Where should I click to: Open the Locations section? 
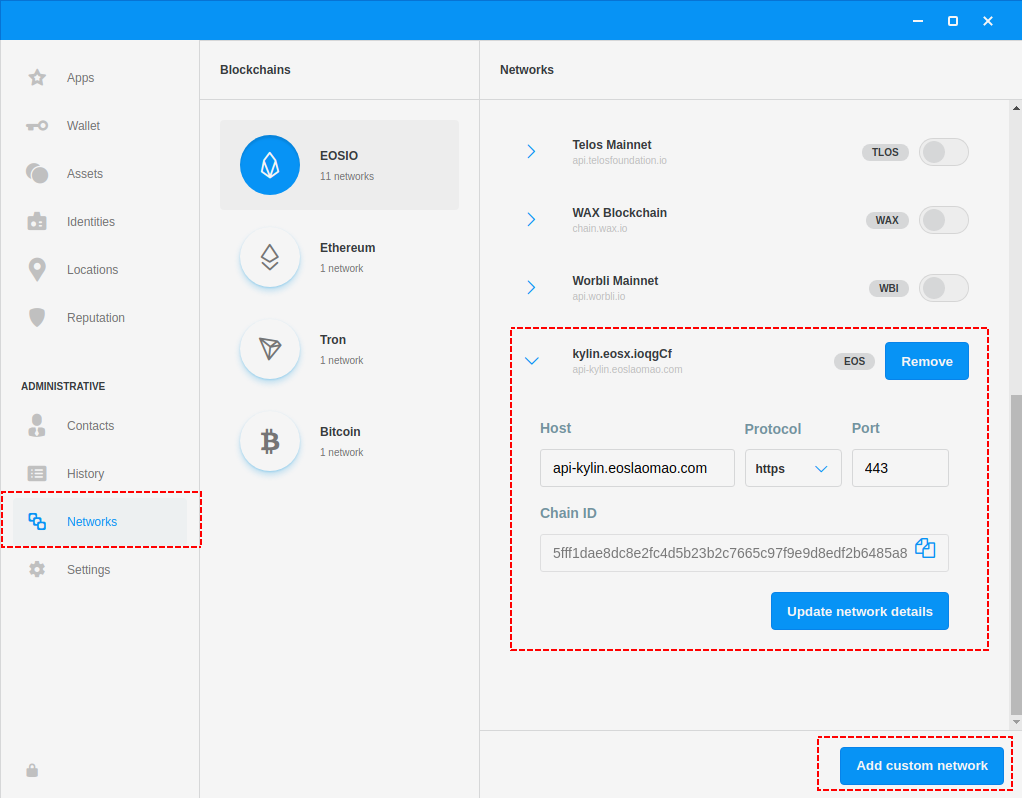(93, 270)
